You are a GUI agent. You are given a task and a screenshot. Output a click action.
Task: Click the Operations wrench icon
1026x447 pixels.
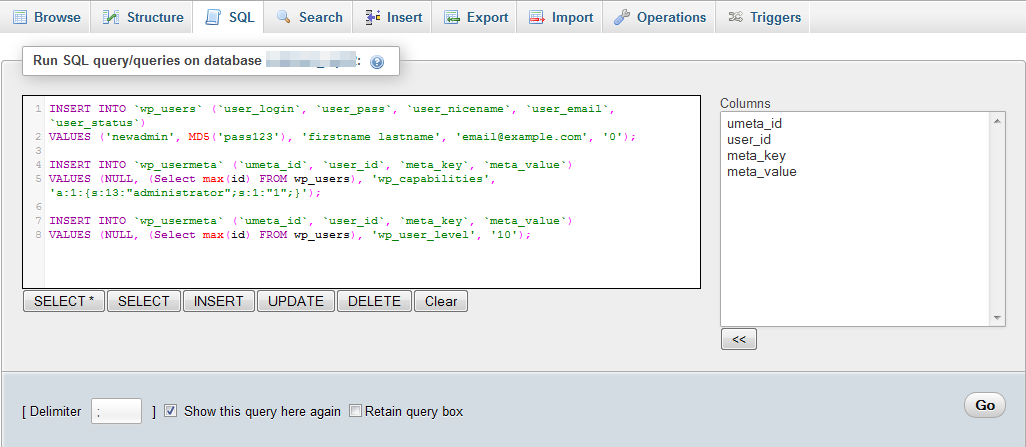[622, 17]
